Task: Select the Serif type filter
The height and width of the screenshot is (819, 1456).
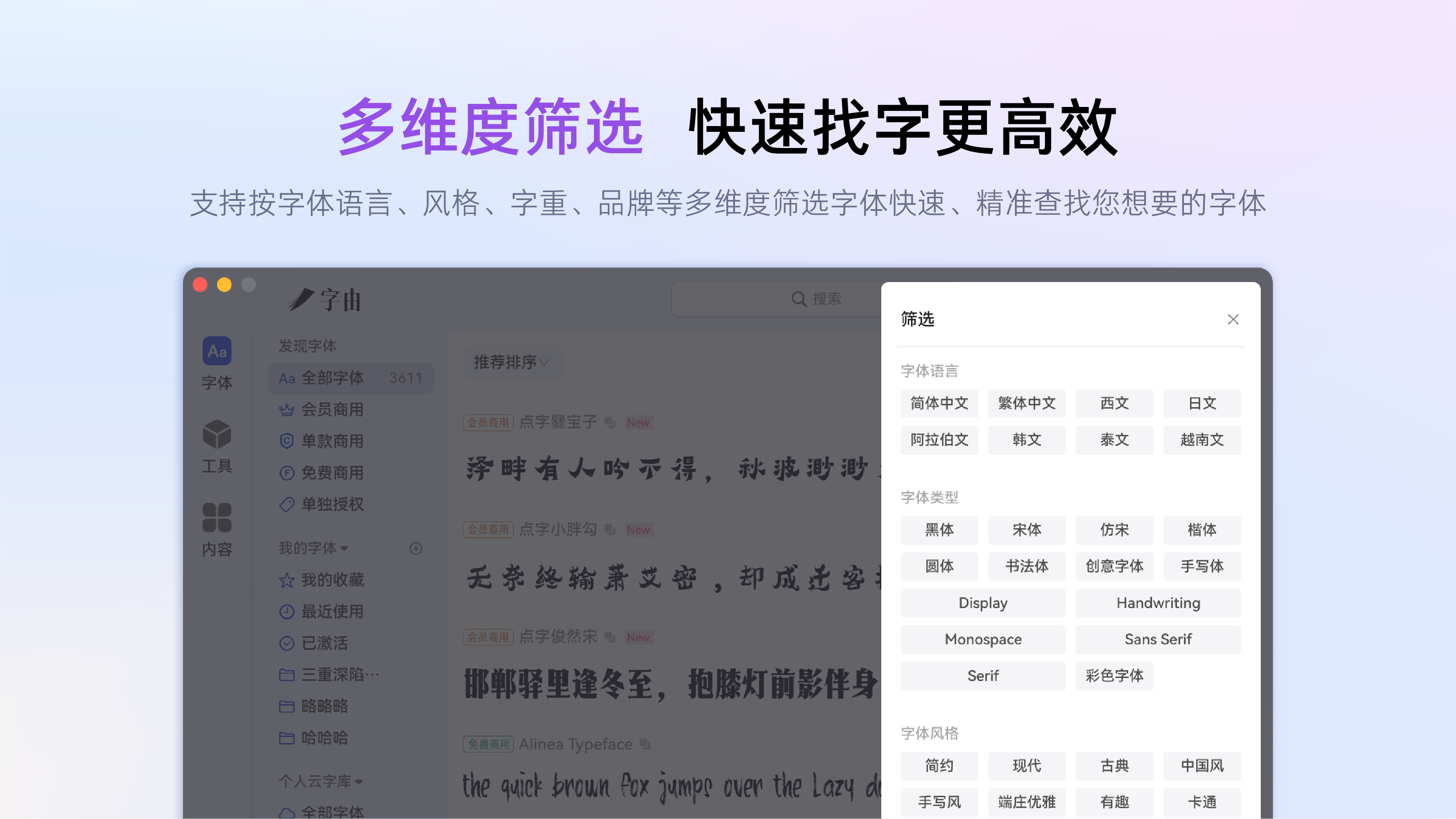Action: coord(983,676)
